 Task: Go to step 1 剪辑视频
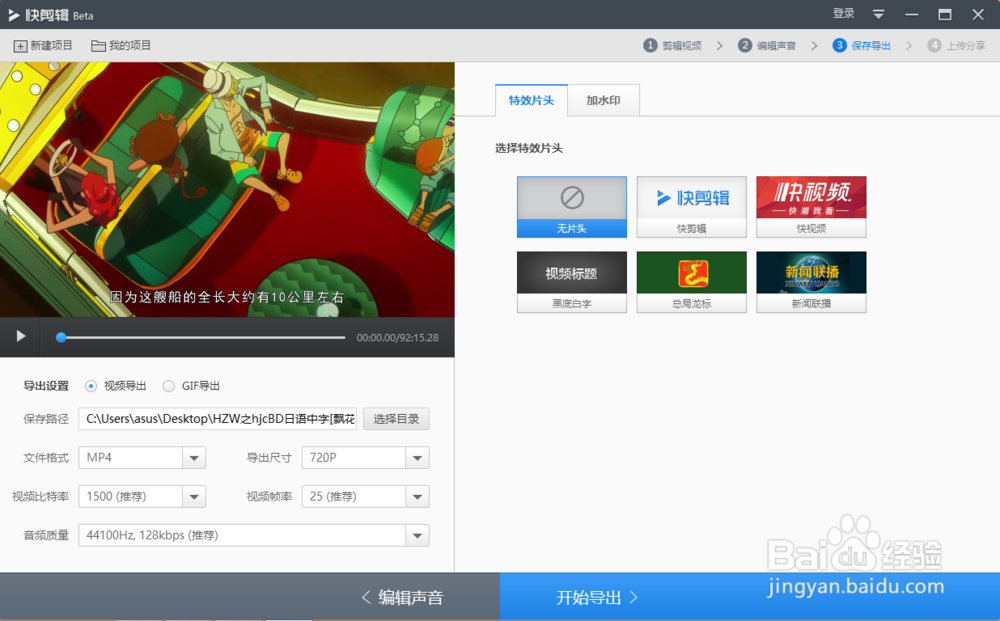click(x=672, y=45)
